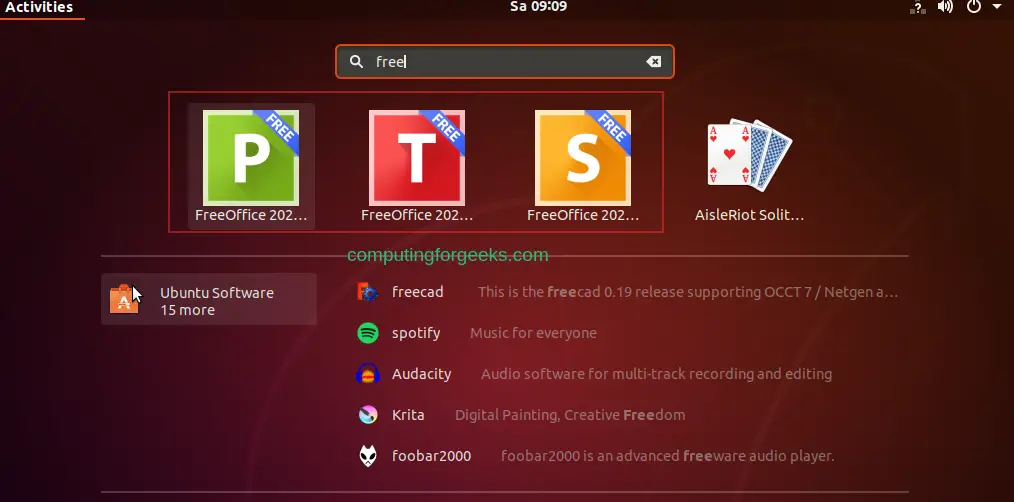Click the volume speaker icon
Screen dimensions: 1014x502
tap(945, 7)
